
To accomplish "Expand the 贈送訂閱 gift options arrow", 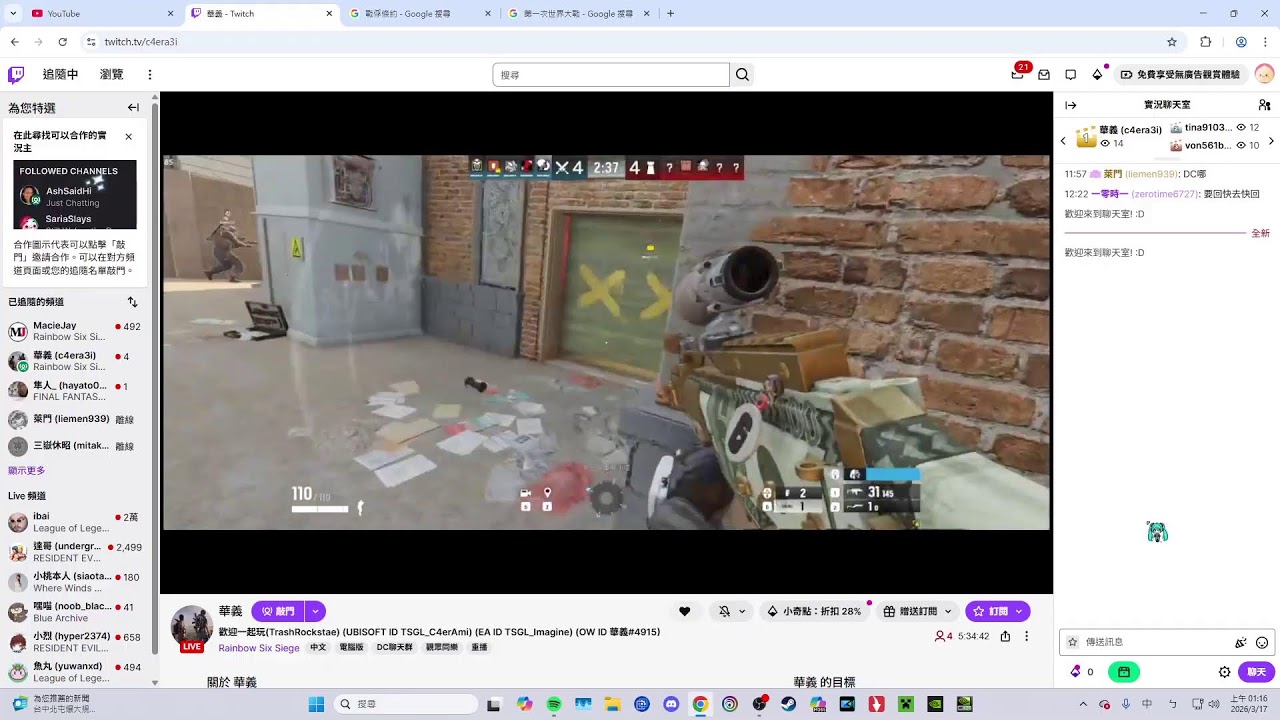I will tap(948, 611).
